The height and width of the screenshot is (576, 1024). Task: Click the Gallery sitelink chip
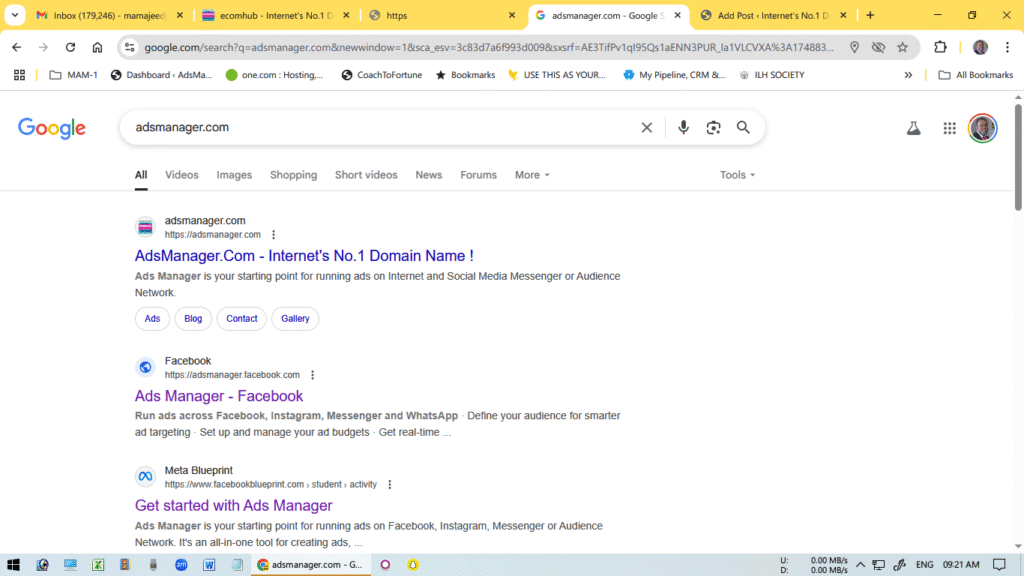(295, 319)
